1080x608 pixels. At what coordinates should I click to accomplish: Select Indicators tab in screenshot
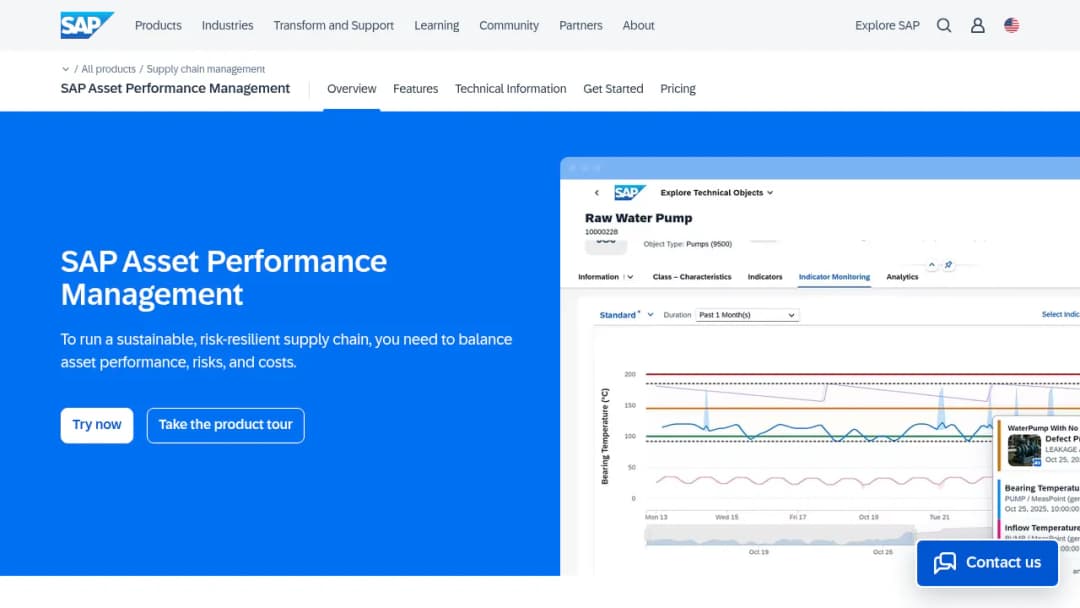click(x=765, y=277)
